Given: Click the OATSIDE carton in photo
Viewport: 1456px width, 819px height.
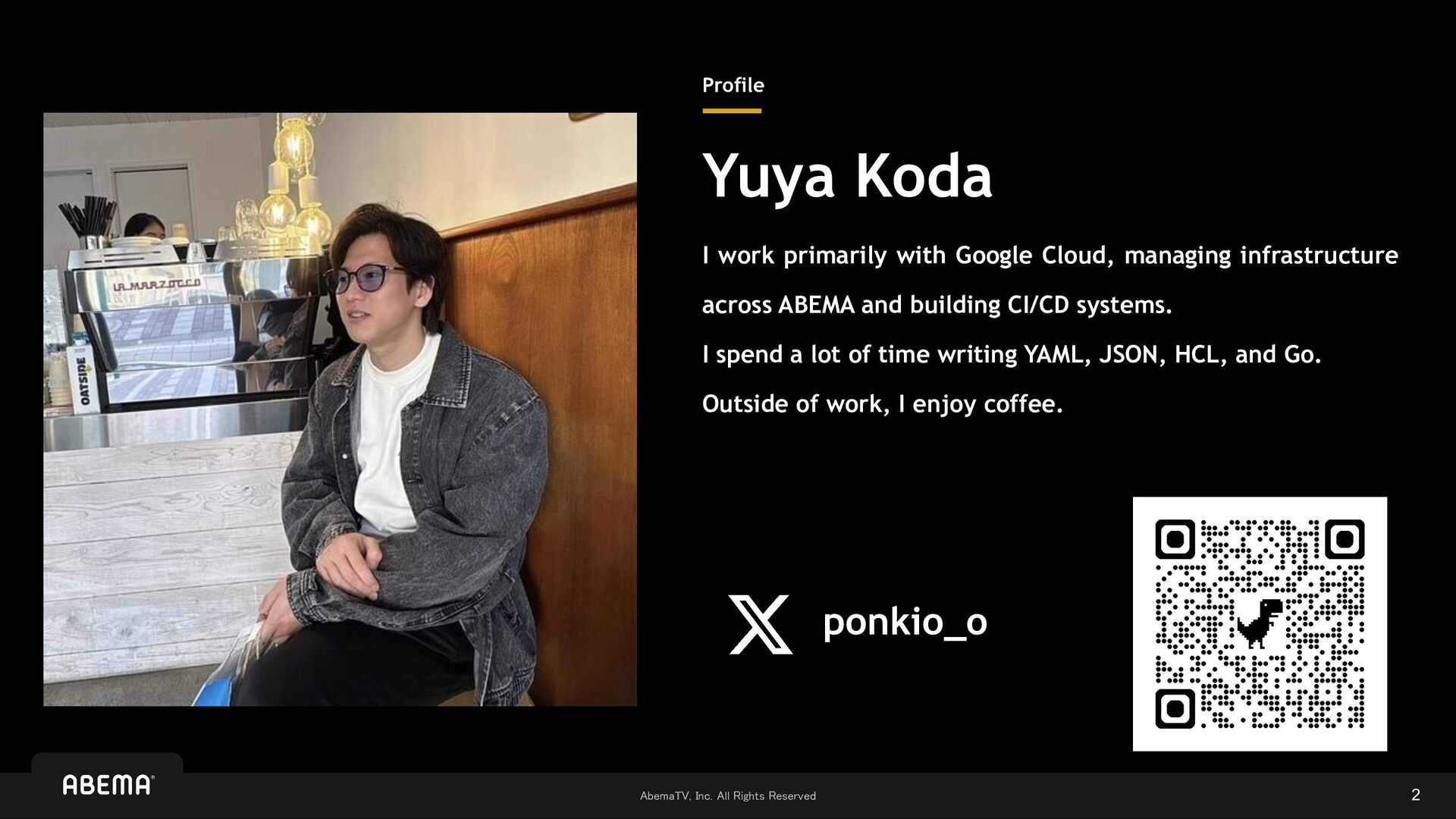Looking at the screenshot, I should 83,379.
